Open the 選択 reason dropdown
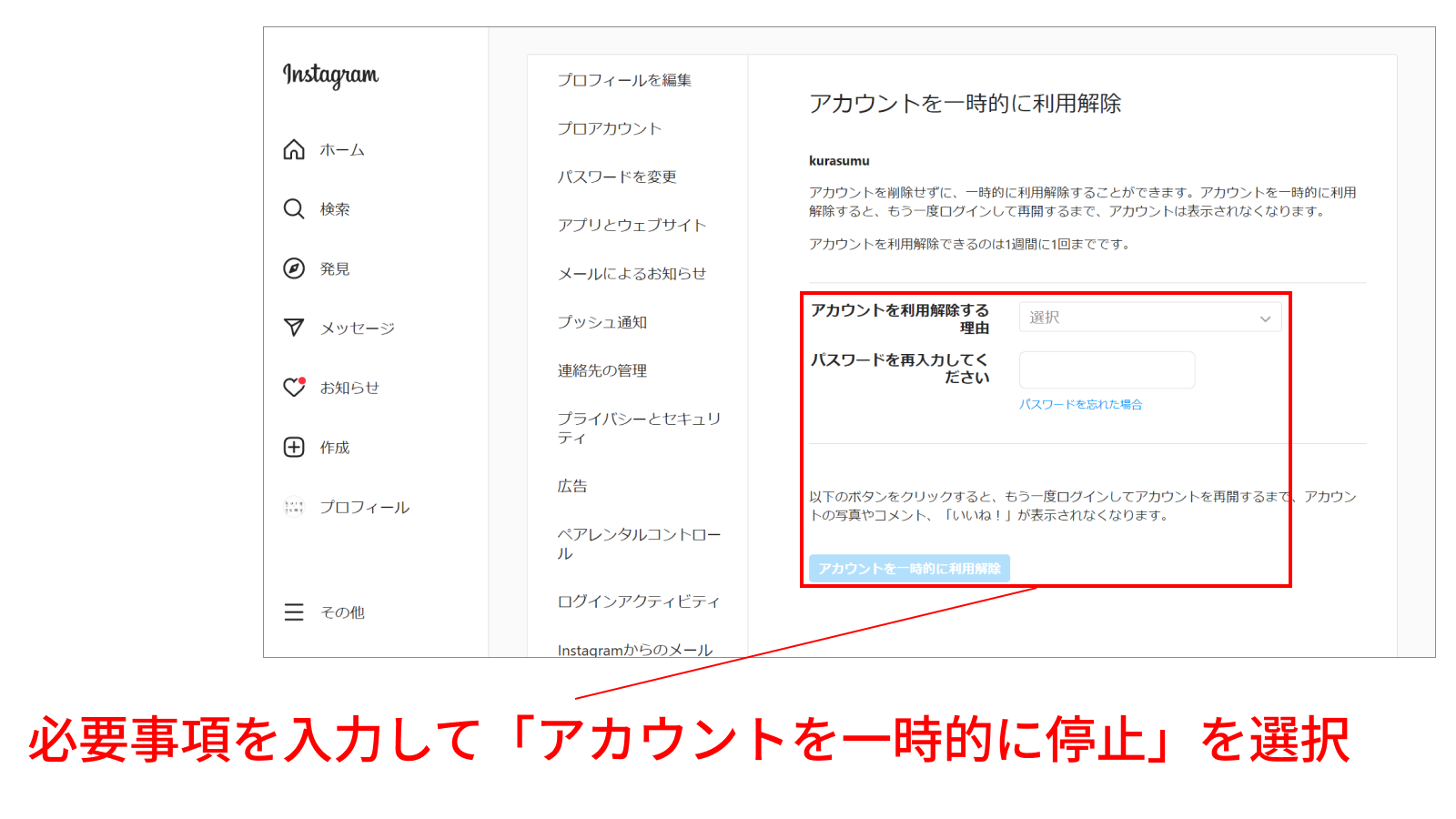Screen dimensions: 1456x819 point(1150,318)
